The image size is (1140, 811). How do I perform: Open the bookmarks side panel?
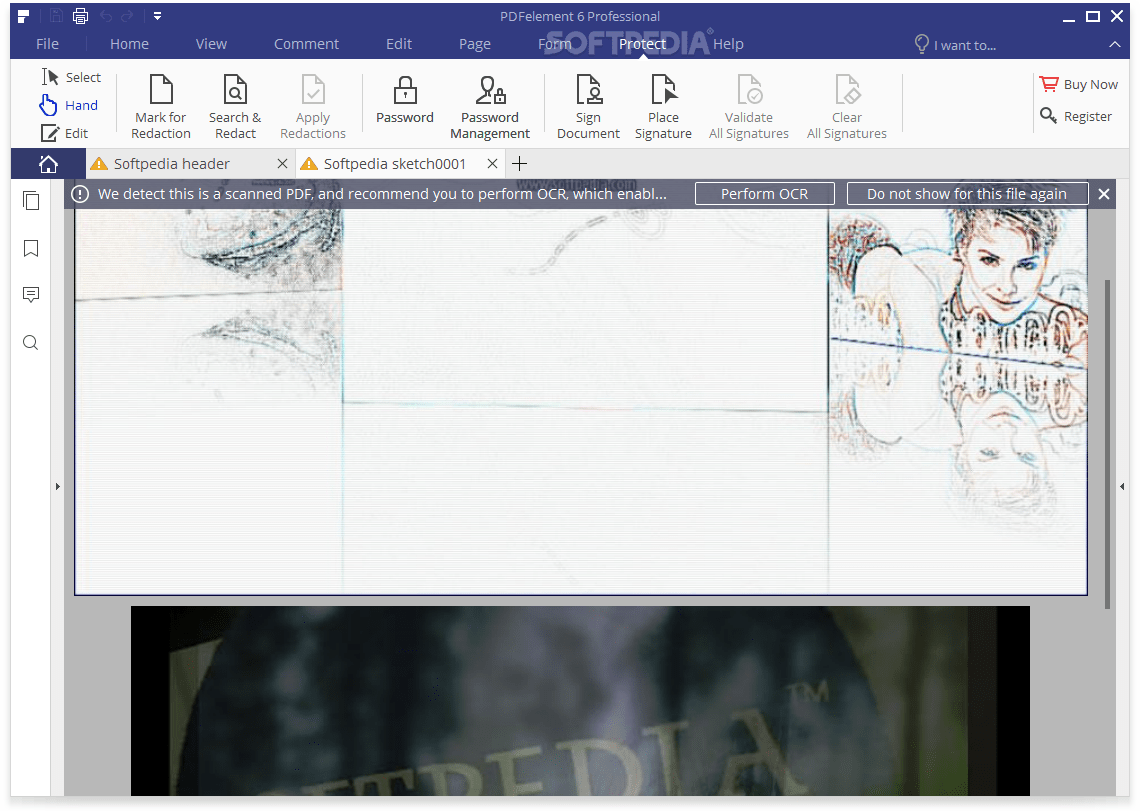[31, 249]
